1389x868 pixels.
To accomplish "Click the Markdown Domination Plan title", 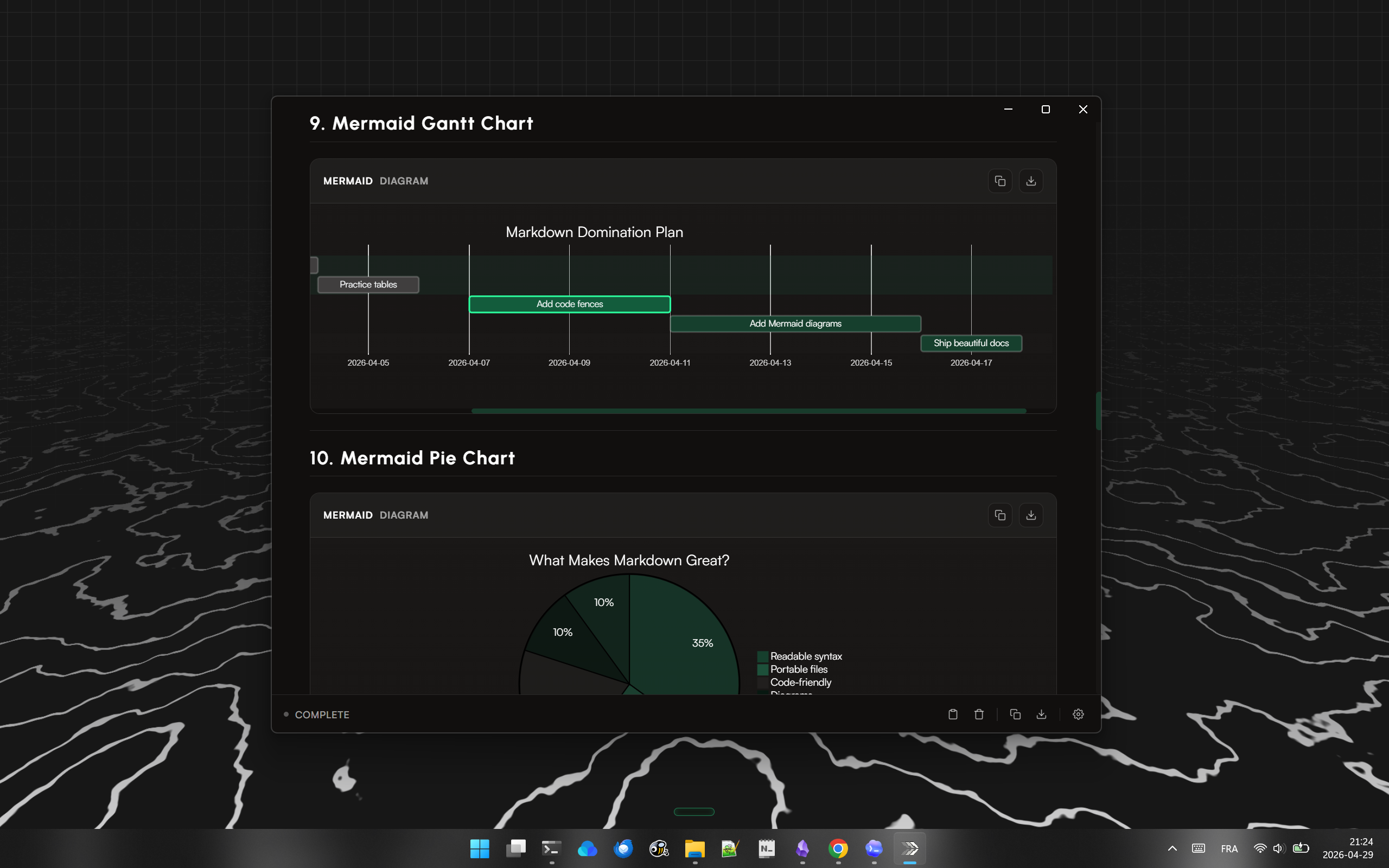I will tap(594, 232).
